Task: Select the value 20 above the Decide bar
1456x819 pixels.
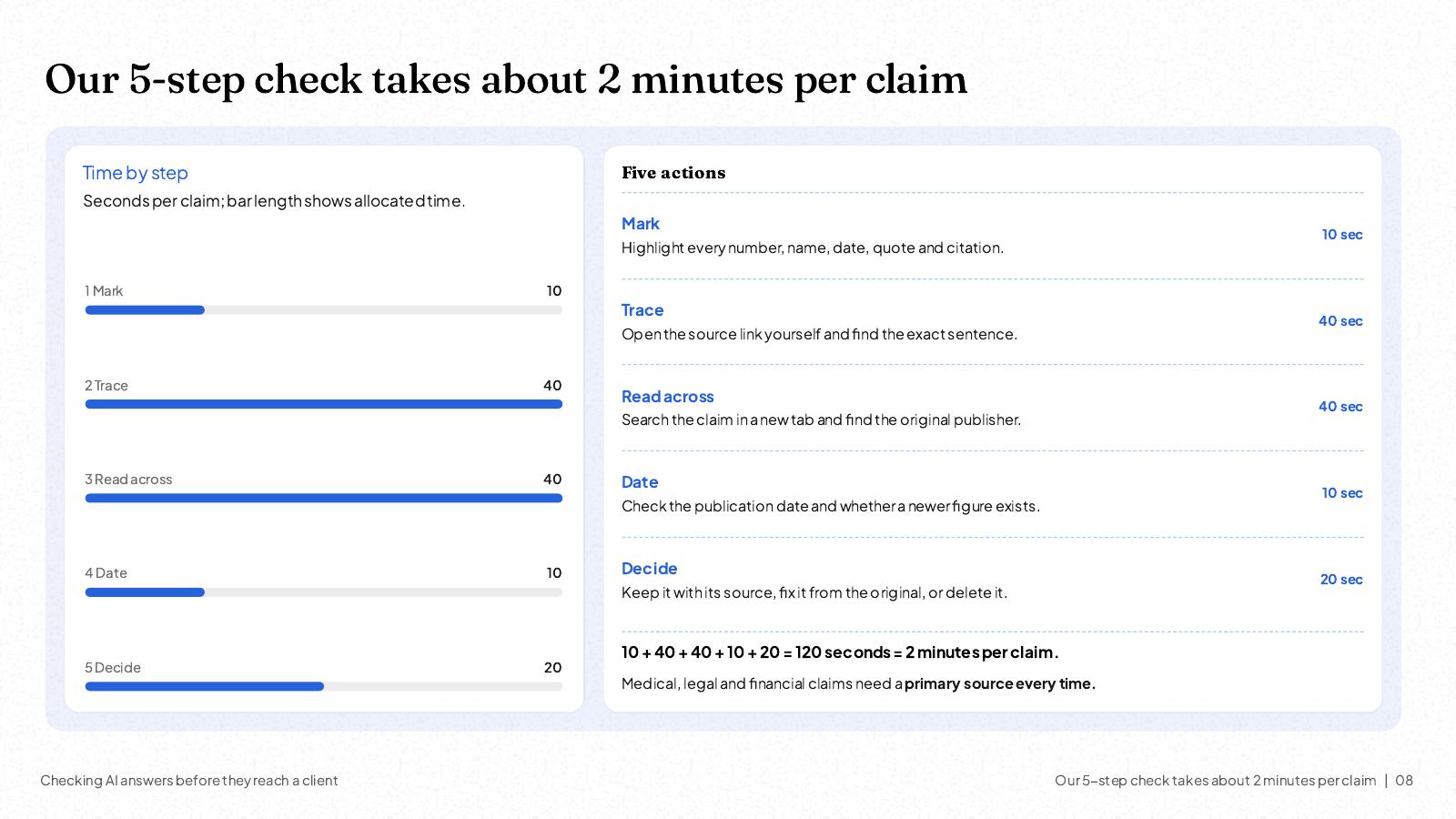Action: [552, 668]
